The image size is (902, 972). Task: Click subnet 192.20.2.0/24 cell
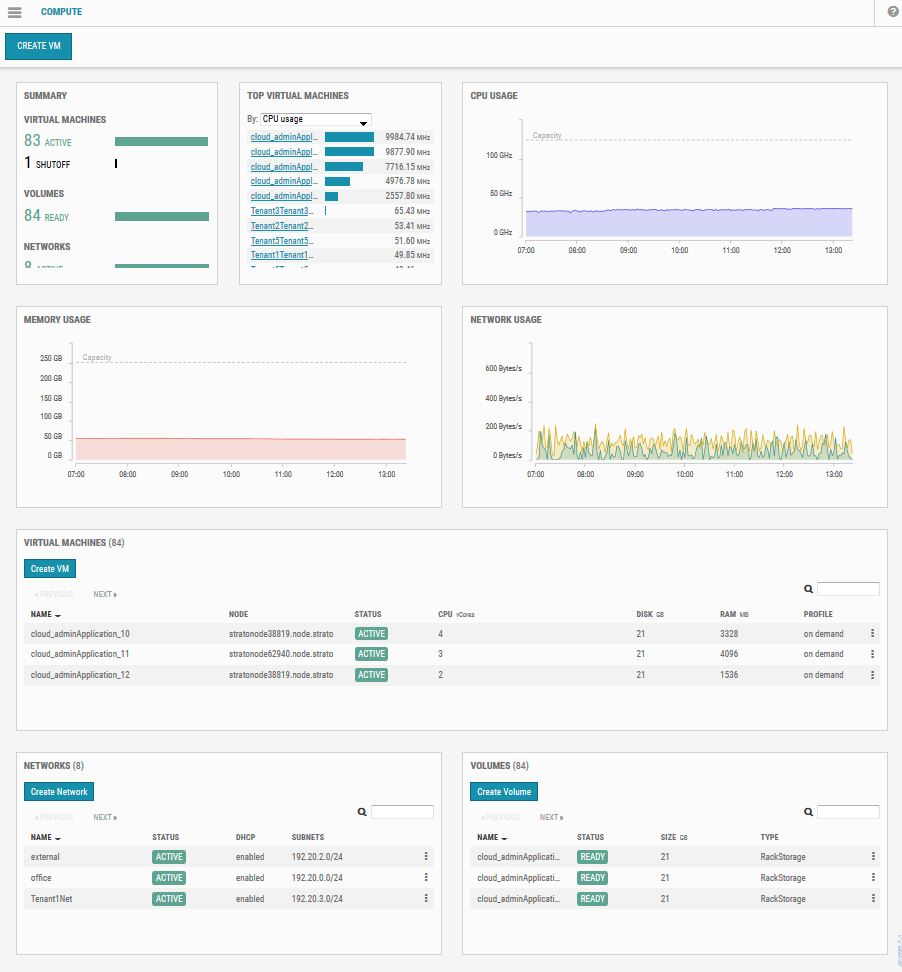pos(317,857)
